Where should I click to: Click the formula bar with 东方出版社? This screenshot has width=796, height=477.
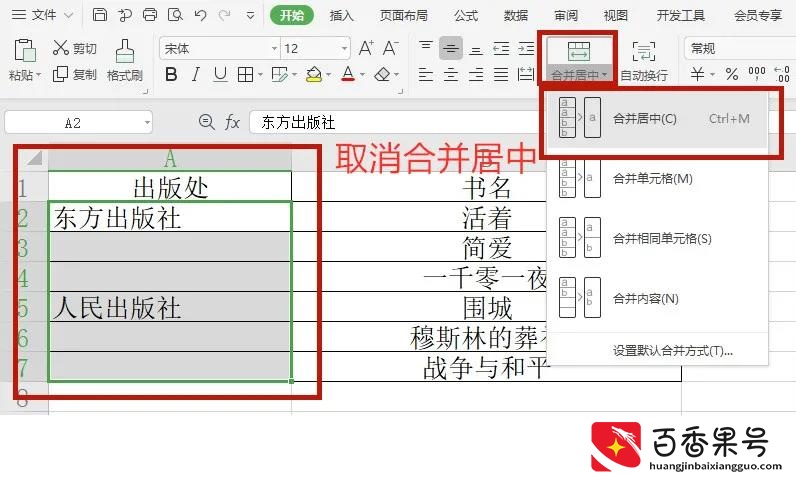pyautogui.click(x=396, y=122)
